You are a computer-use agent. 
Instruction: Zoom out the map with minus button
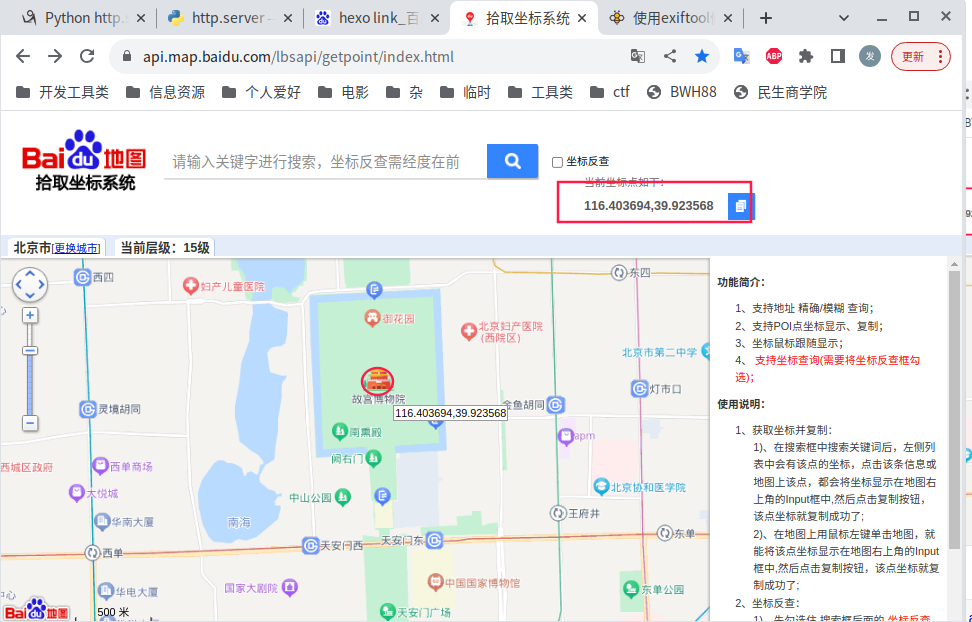[x=30, y=424]
